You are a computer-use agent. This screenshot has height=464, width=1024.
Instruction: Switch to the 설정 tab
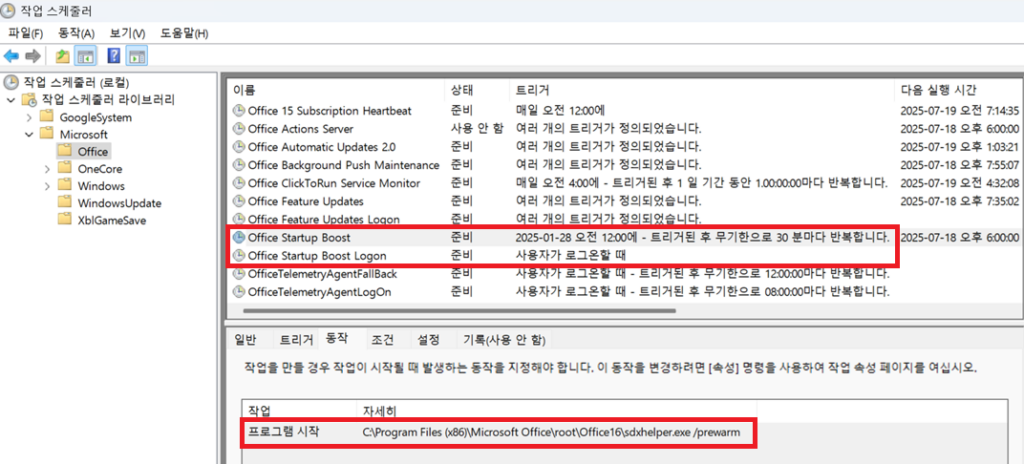pos(428,340)
